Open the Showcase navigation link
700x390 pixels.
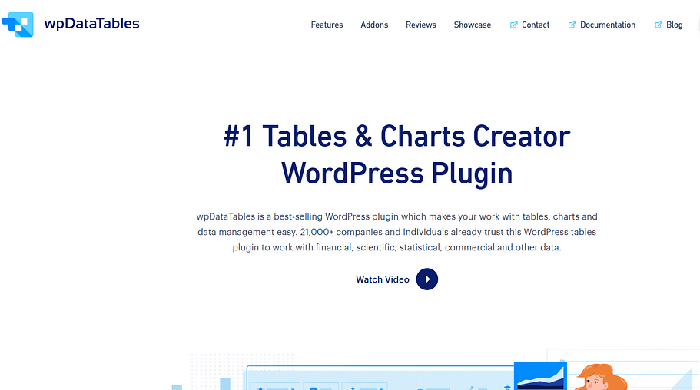pyautogui.click(x=472, y=25)
